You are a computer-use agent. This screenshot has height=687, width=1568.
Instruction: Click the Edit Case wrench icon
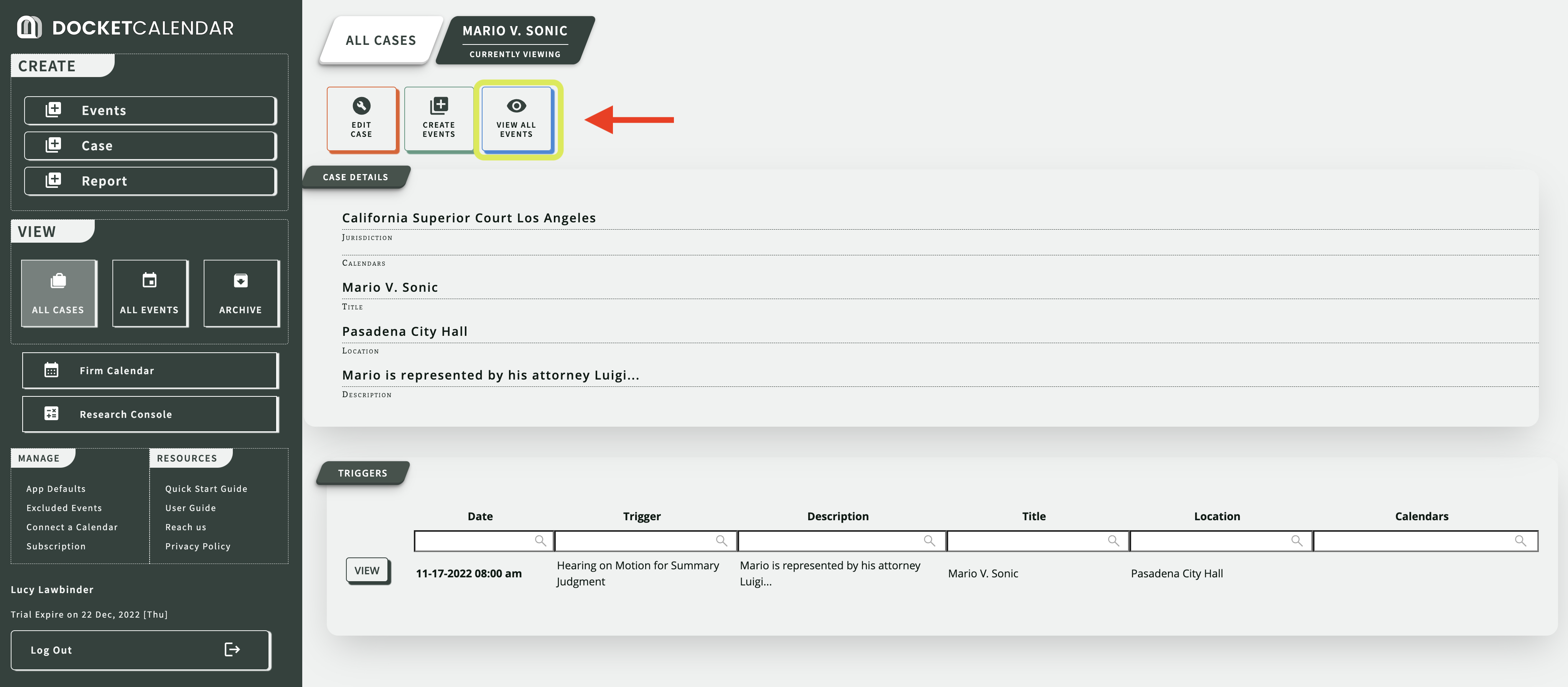coord(361,106)
